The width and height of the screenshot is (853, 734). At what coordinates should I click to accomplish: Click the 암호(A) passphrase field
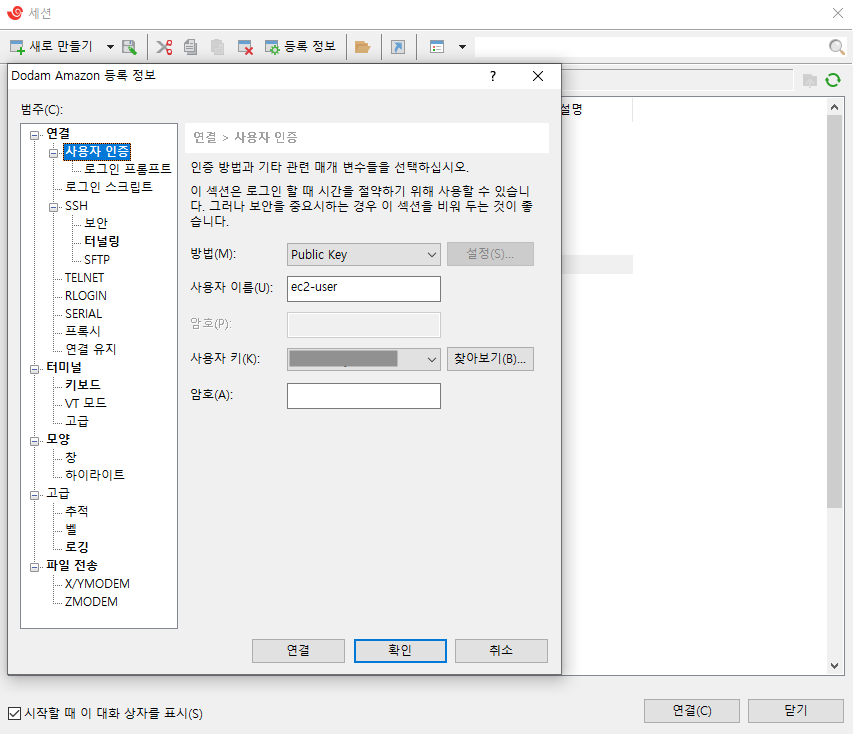tap(363, 396)
